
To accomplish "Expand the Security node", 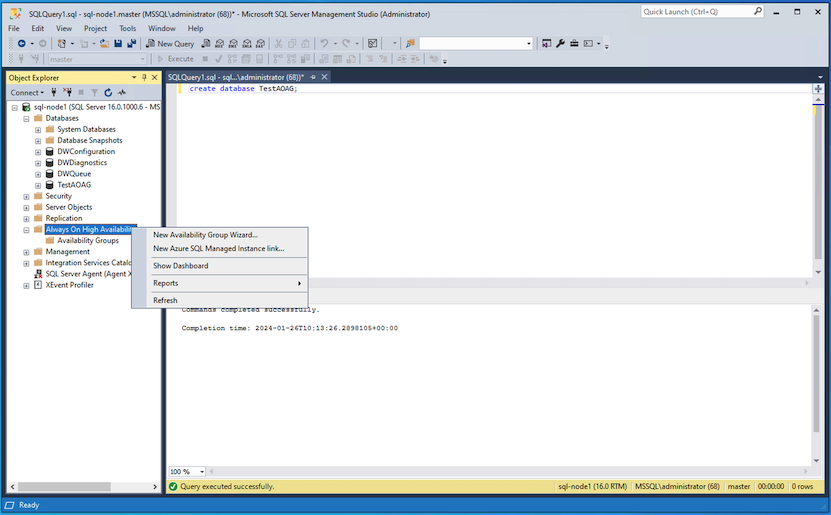I will tap(26, 197).
